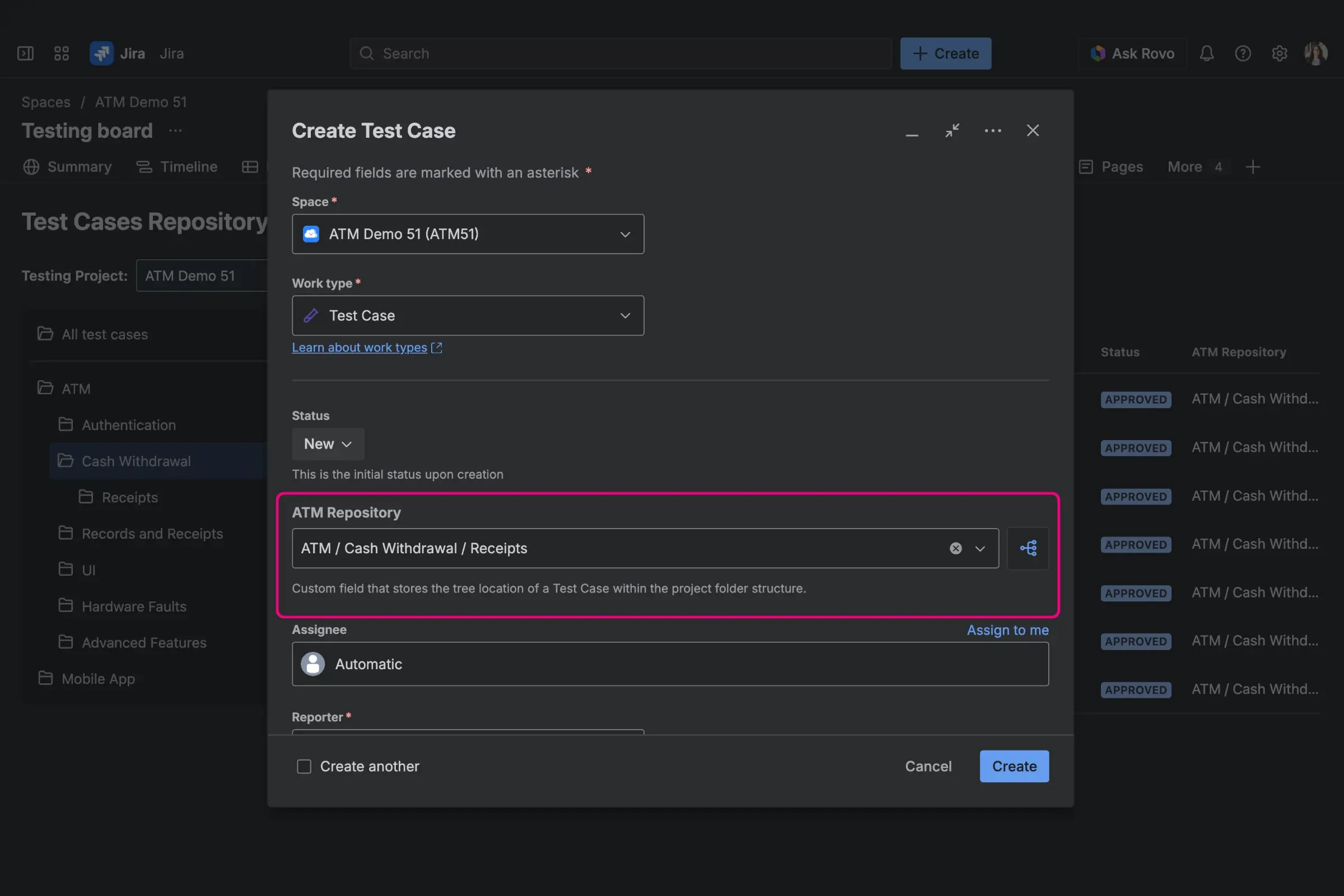Check the Create another checkbox
The width and height of the screenshot is (1344, 896).
click(304, 766)
